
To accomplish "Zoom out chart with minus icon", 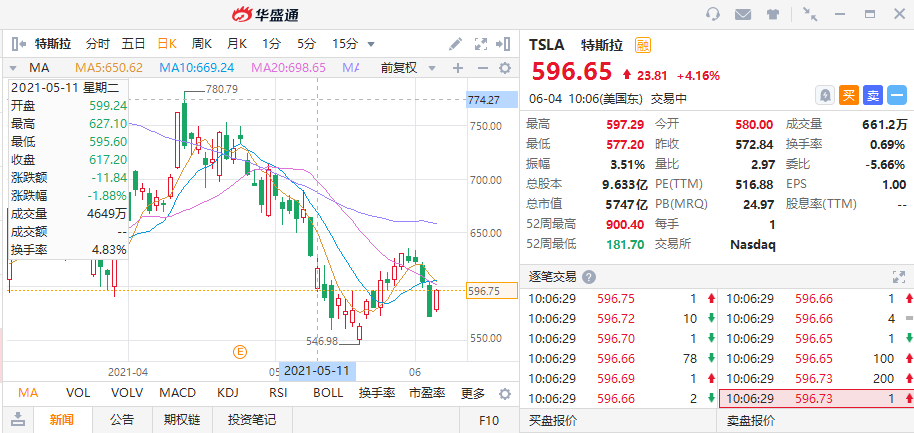I will 482,68.
